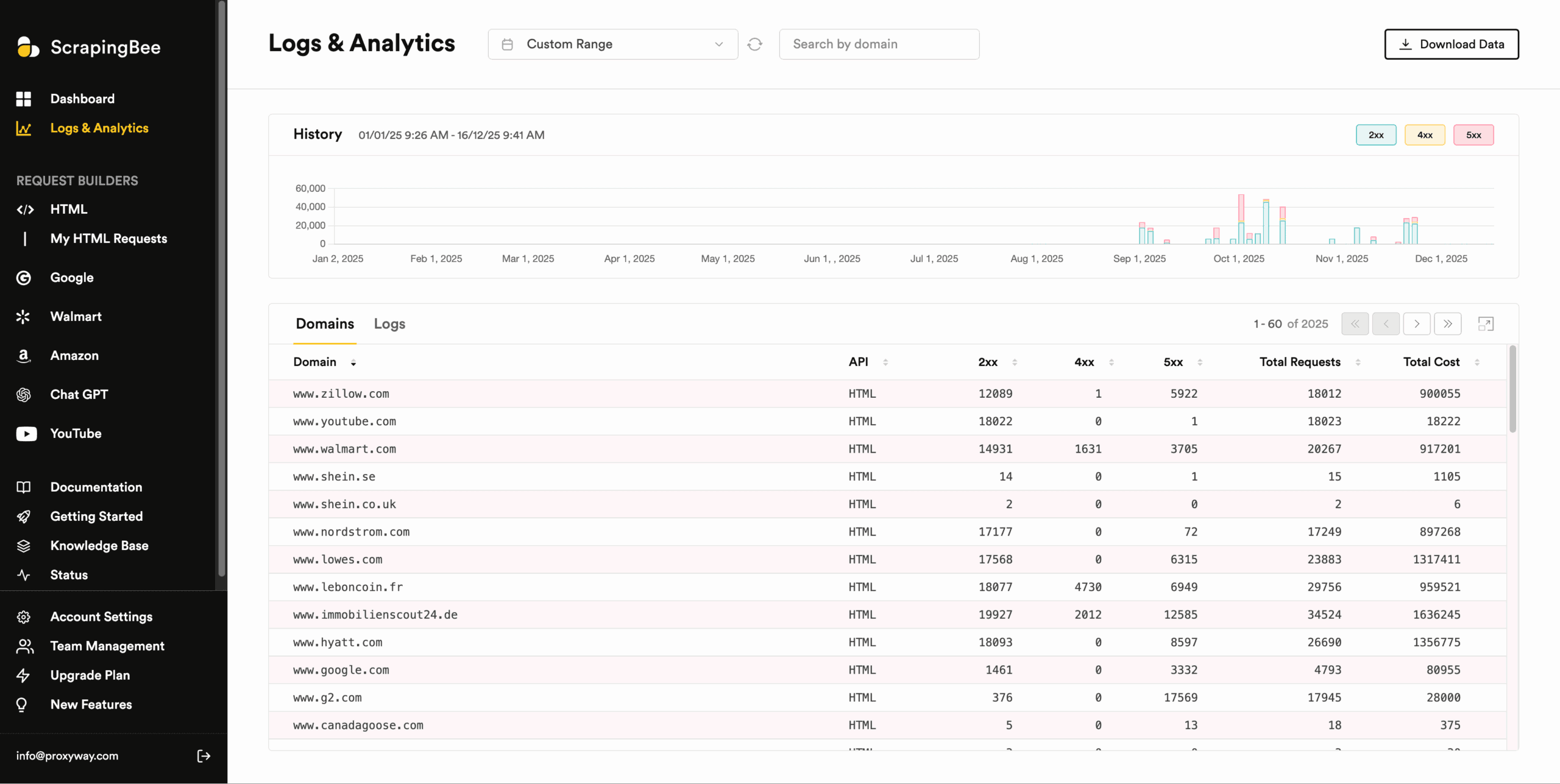Click the logout icon beside email
1560x784 pixels.
coord(204,756)
